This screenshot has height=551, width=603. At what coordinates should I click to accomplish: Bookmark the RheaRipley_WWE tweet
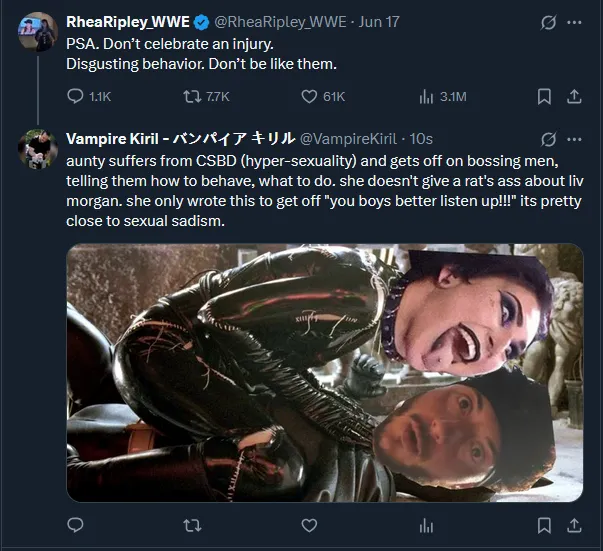click(544, 96)
